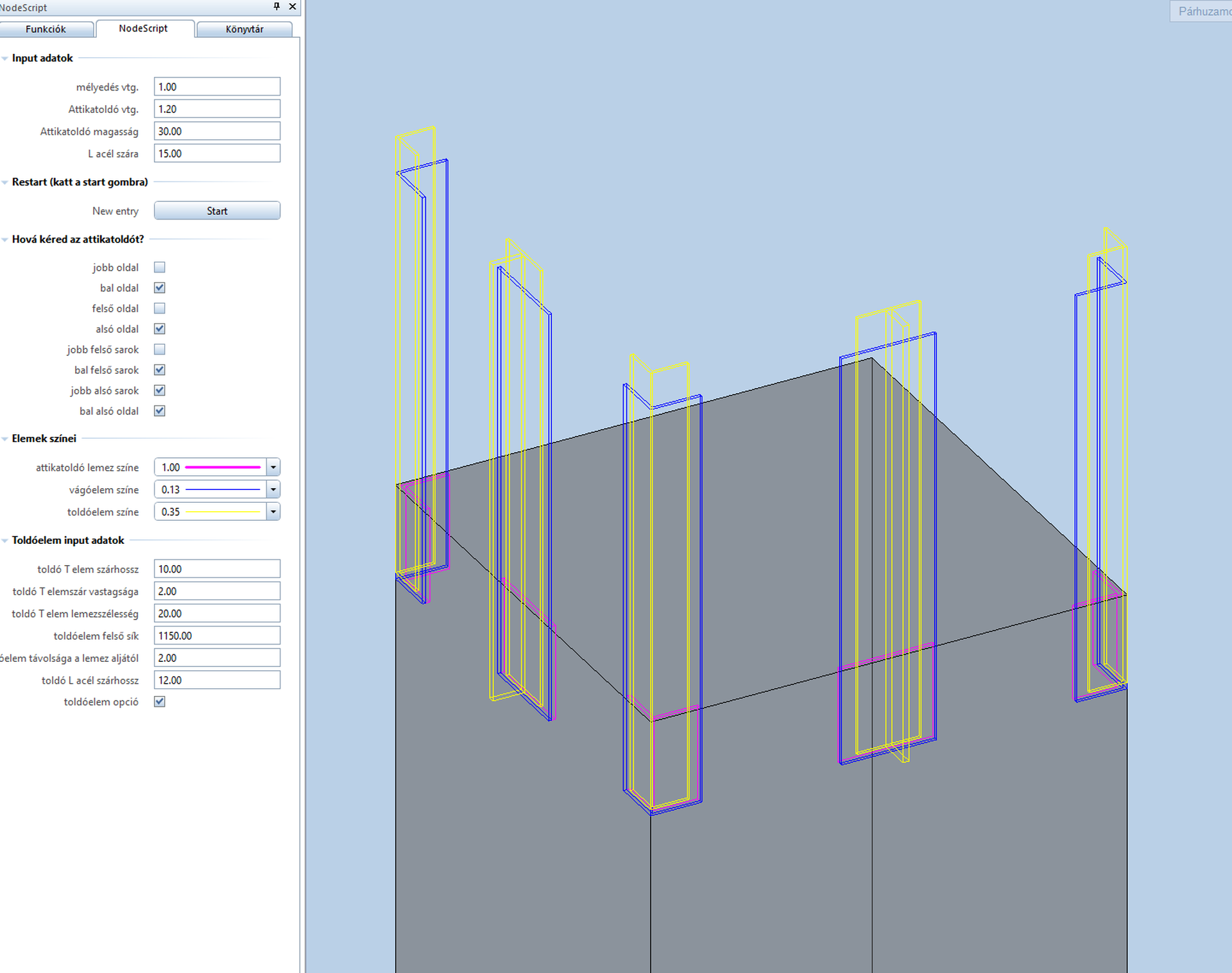Enable the felső oldal checkbox
The image size is (1232, 973).
tap(160, 309)
